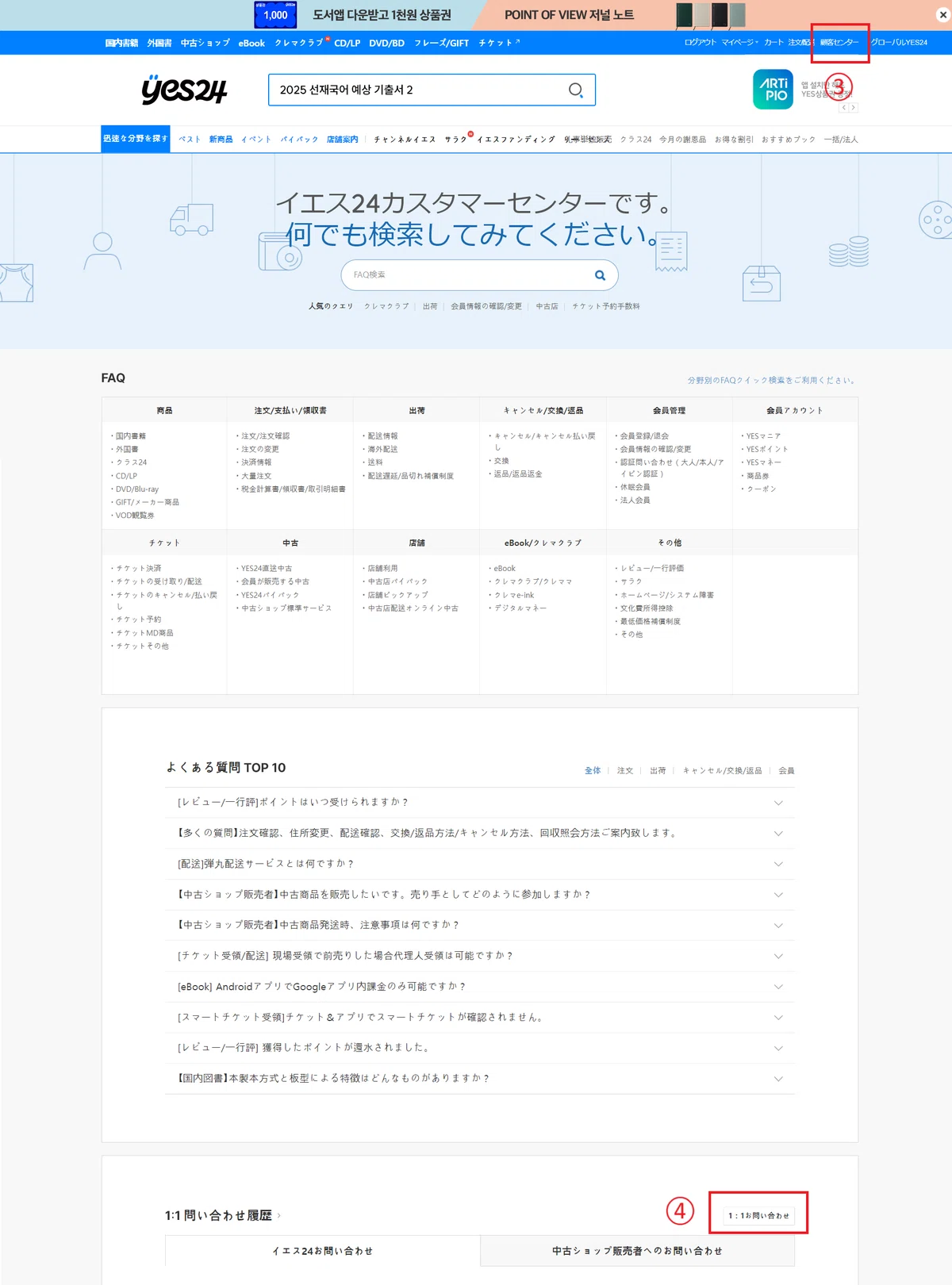This screenshot has width=952, height=1285.
Task: Switch to 中古ショップ販売者へのお問い合わせ tab
Action: pos(637,1251)
